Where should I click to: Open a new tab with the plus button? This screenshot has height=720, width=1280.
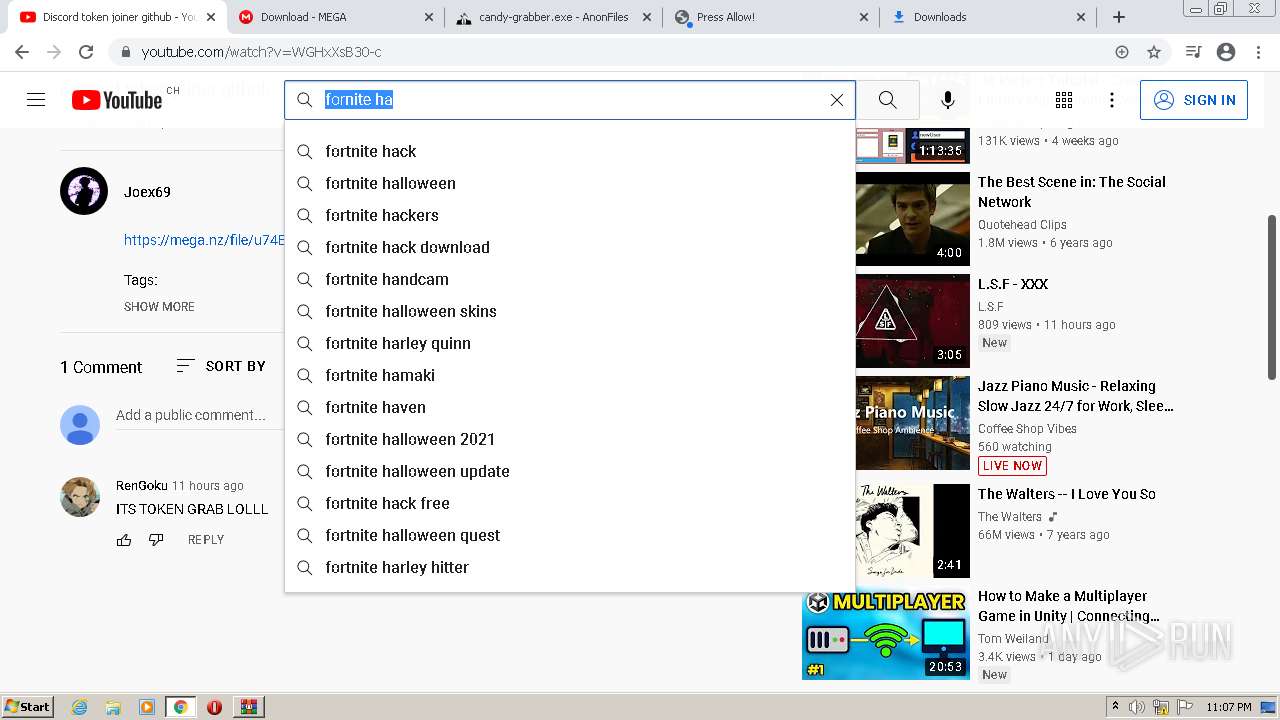click(1119, 17)
